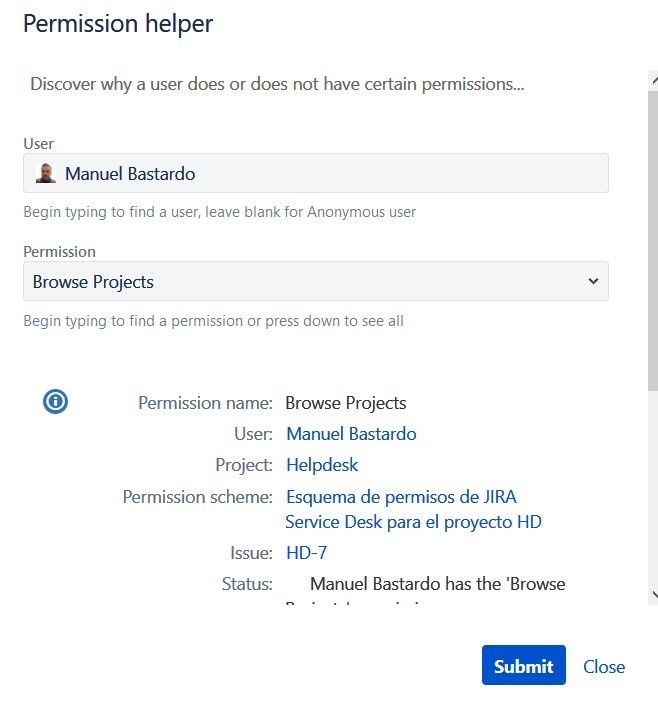658x706 pixels.
Task: Click the Permission helper dialog title
Action: tap(118, 24)
